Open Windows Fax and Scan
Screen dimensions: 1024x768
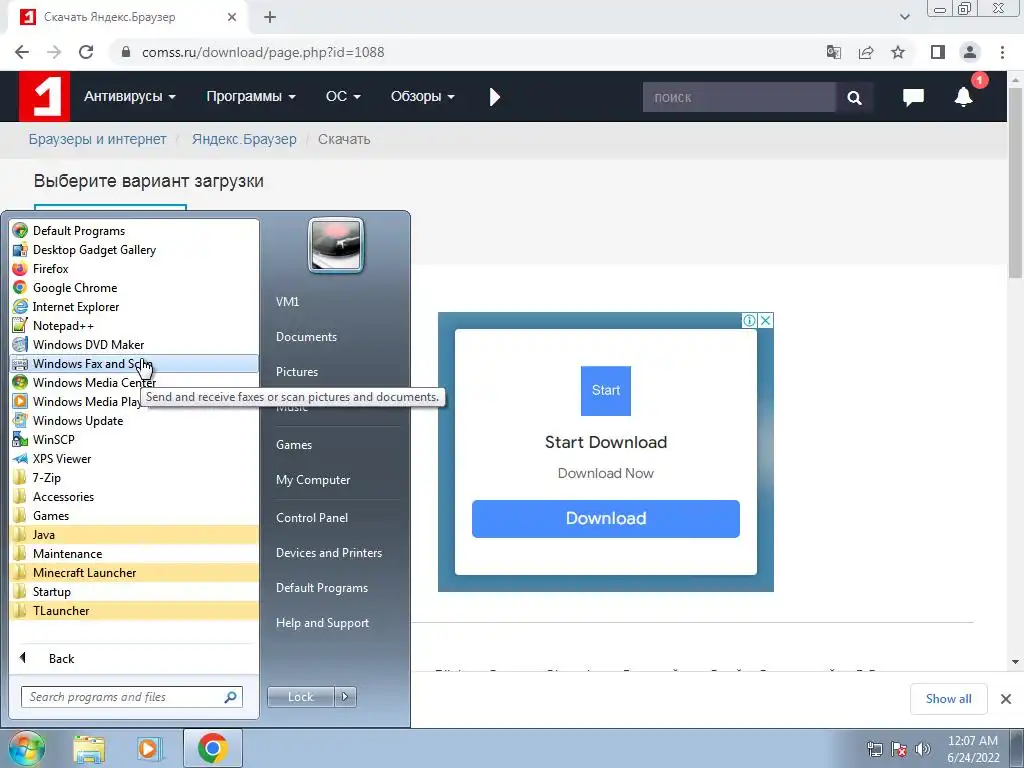point(135,363)
